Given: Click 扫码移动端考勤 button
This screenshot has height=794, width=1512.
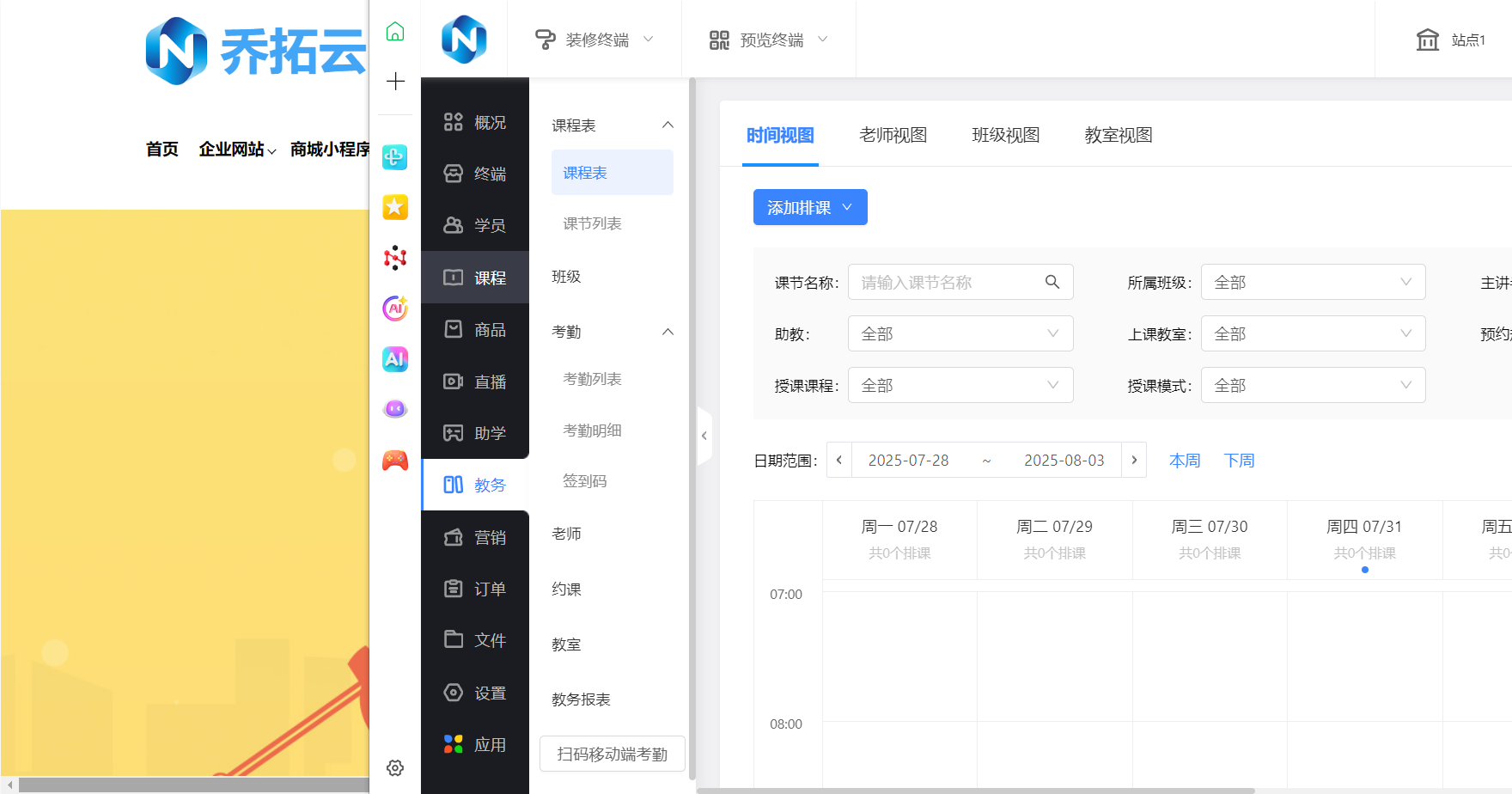Looking at the screenshot, I should (x=613, y=754).
